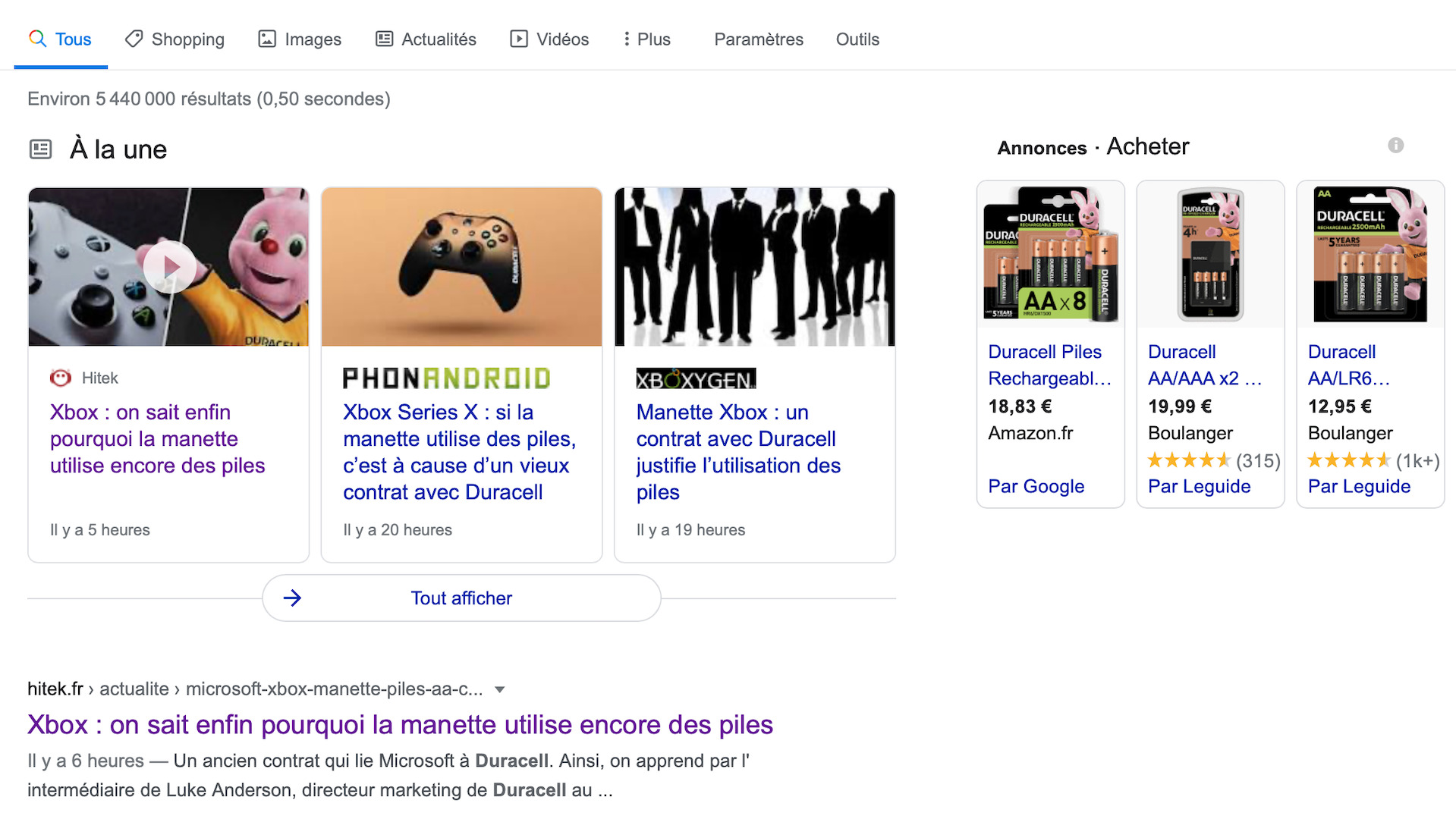Click the 18,83 € price
The width and height of the screenshot is (1456, 819).
click(1020, 406)
